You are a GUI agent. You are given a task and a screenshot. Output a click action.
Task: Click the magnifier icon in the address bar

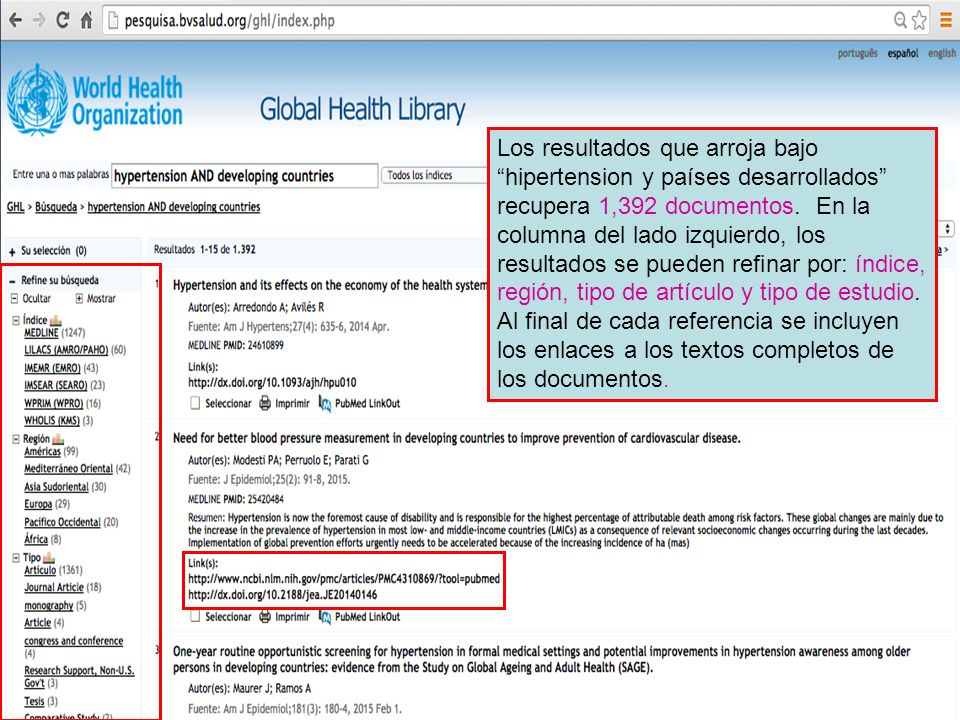click(899, 20)
